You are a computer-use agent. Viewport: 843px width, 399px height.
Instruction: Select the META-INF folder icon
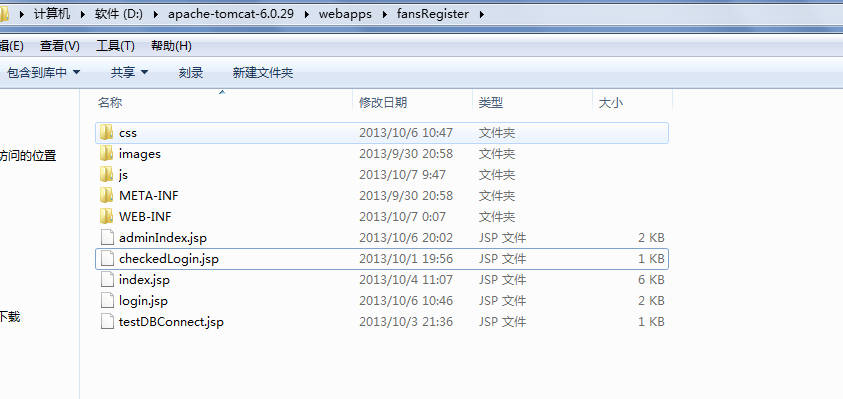[x=106, y=195]
